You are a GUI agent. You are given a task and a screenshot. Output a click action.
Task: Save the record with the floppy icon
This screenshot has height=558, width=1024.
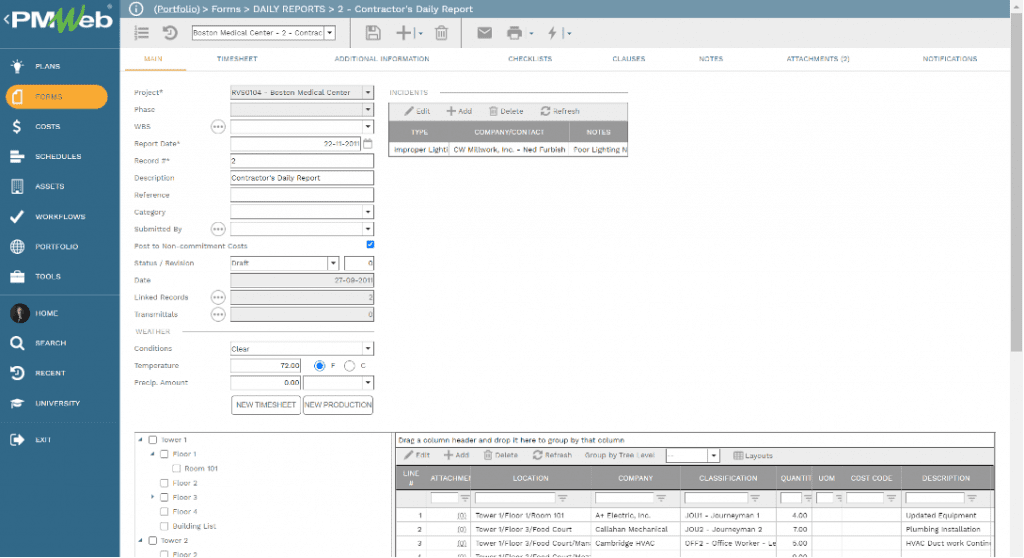[x=373, y=33]
